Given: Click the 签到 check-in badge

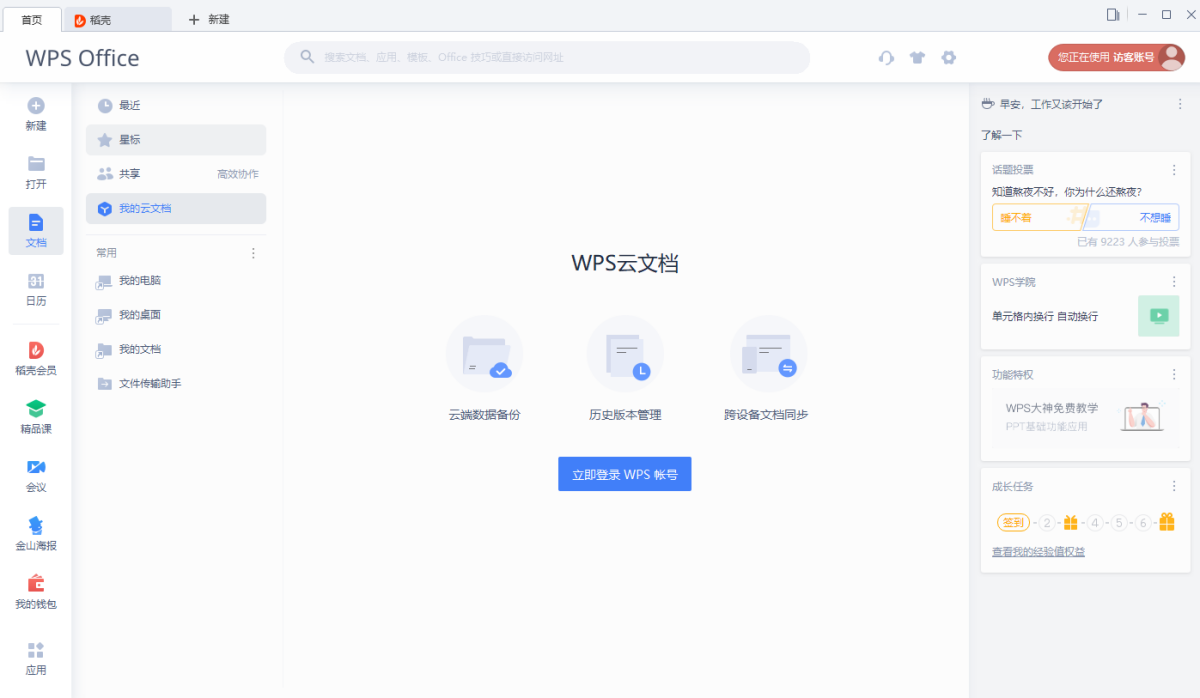Looking at the screenshot, I should click(x=1013, y=522).
